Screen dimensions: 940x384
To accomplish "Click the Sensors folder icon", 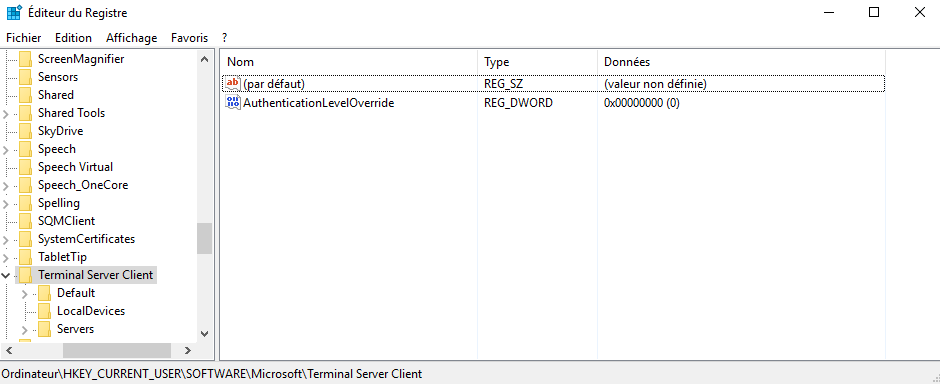I will click(x=25, y=77).
